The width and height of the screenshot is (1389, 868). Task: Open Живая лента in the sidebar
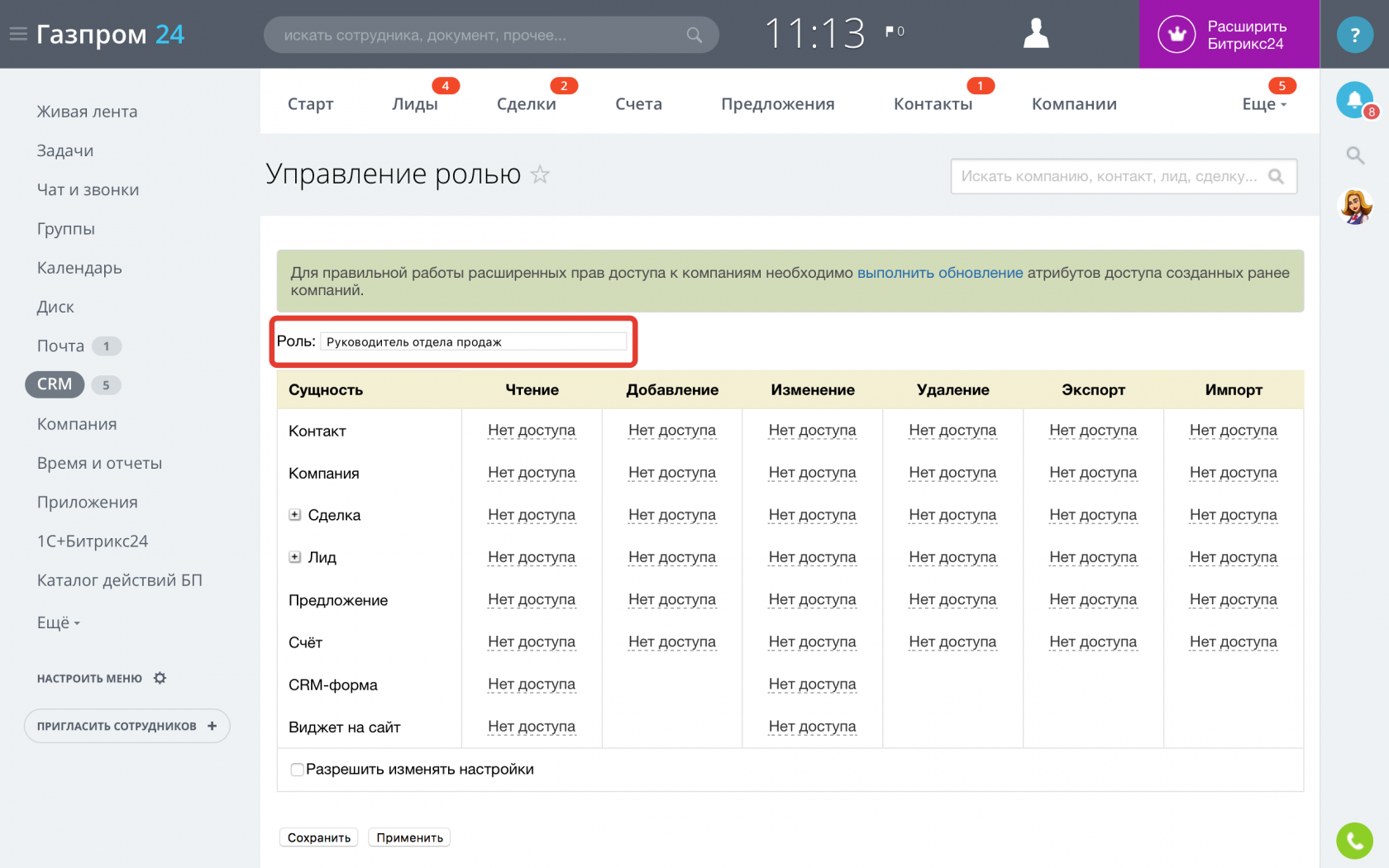pyautogui.click(x=87, y=112)
